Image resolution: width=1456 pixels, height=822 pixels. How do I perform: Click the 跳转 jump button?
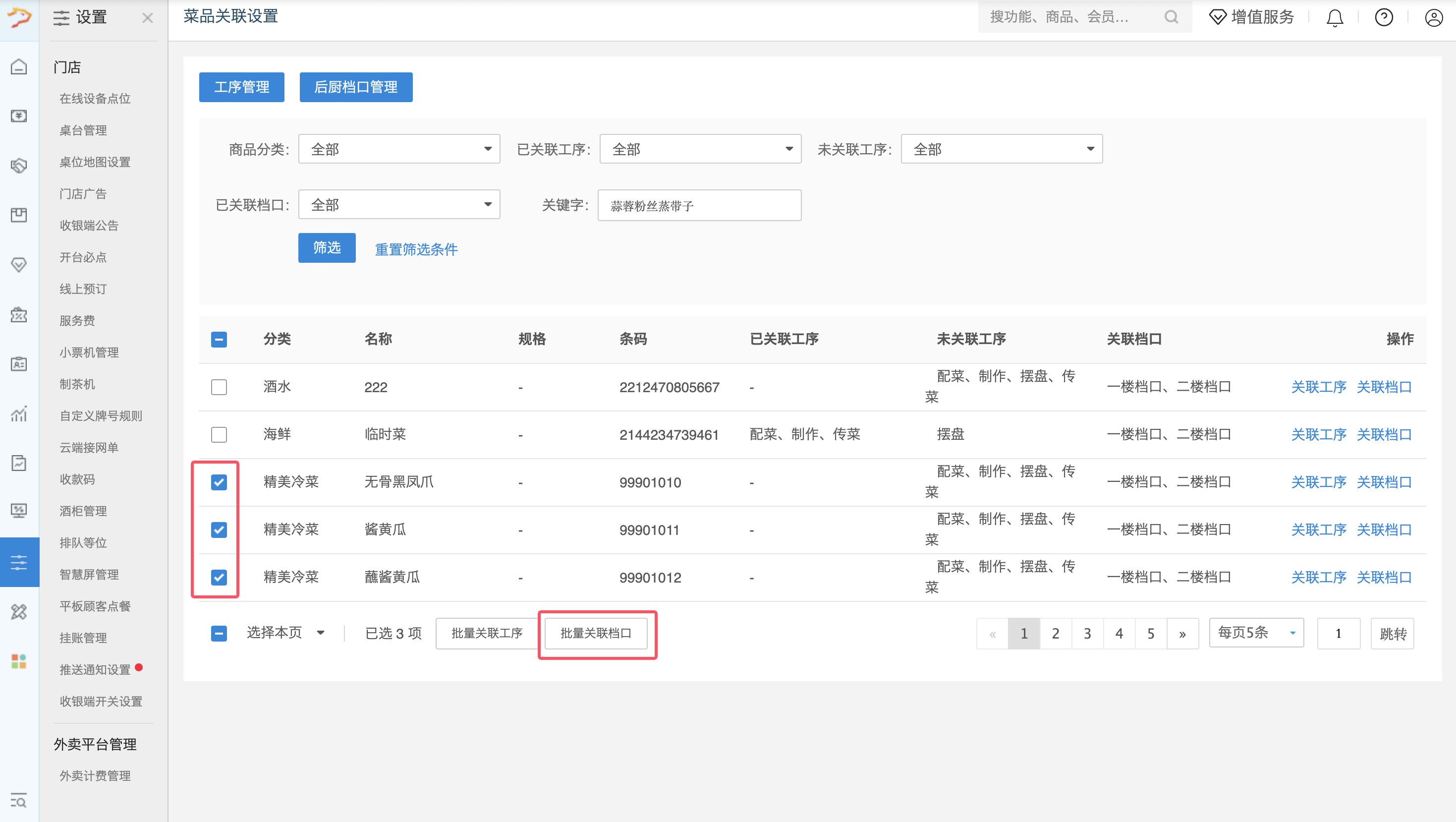coord(1393,633)
